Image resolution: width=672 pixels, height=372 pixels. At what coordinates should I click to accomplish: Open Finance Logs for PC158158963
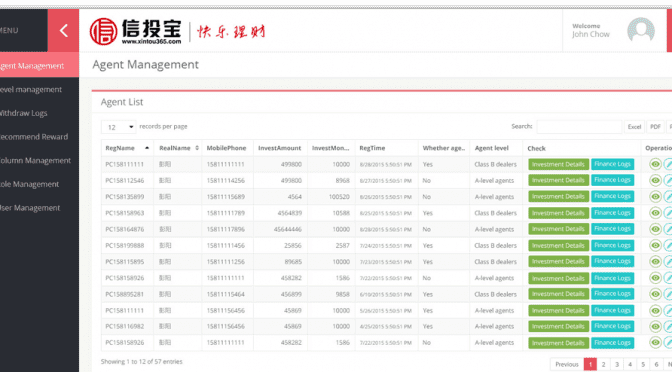(612, 213)
